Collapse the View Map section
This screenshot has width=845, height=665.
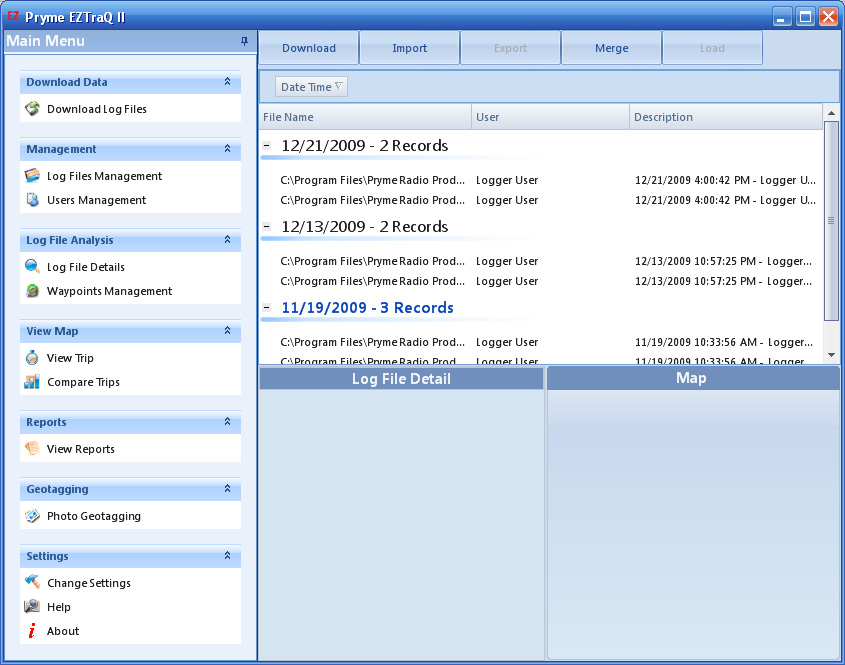tap(227, 330)
